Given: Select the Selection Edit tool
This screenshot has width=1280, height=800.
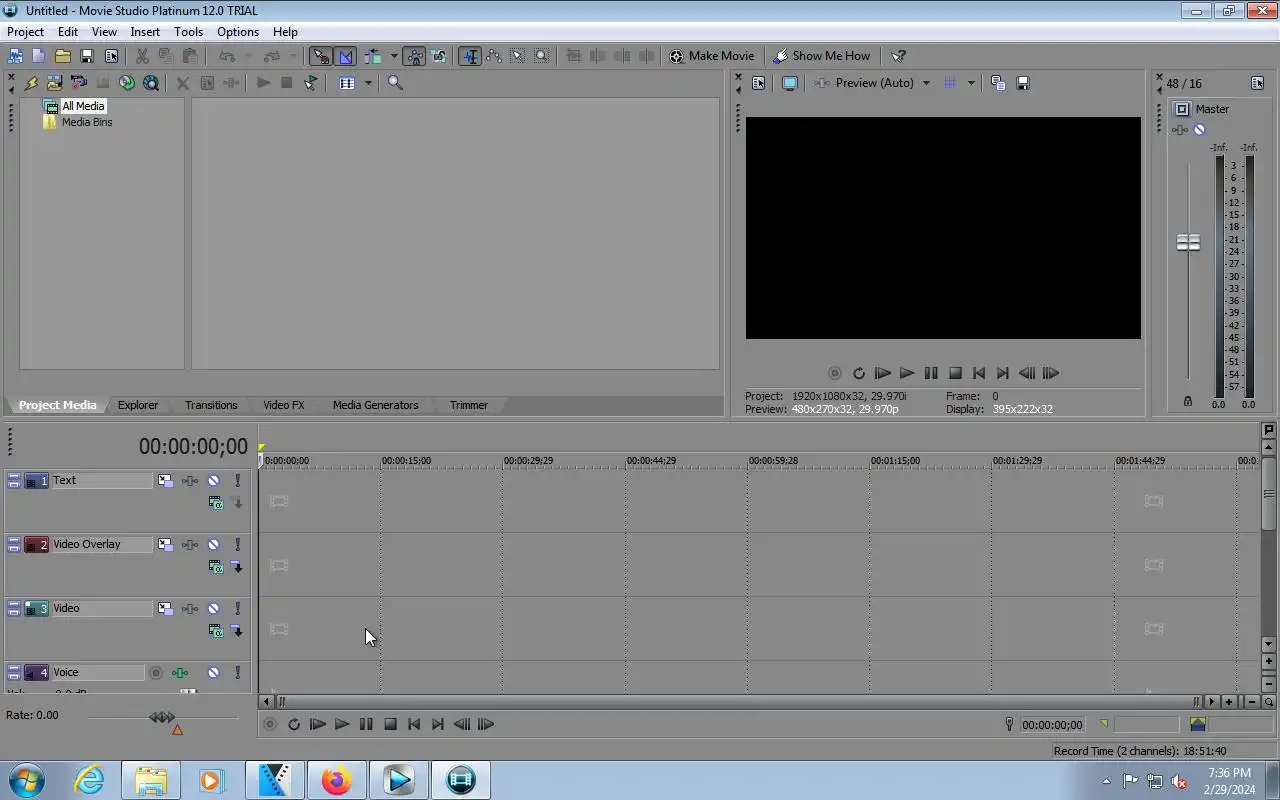Looking at the screenshot, I should [x=518, y=56].
